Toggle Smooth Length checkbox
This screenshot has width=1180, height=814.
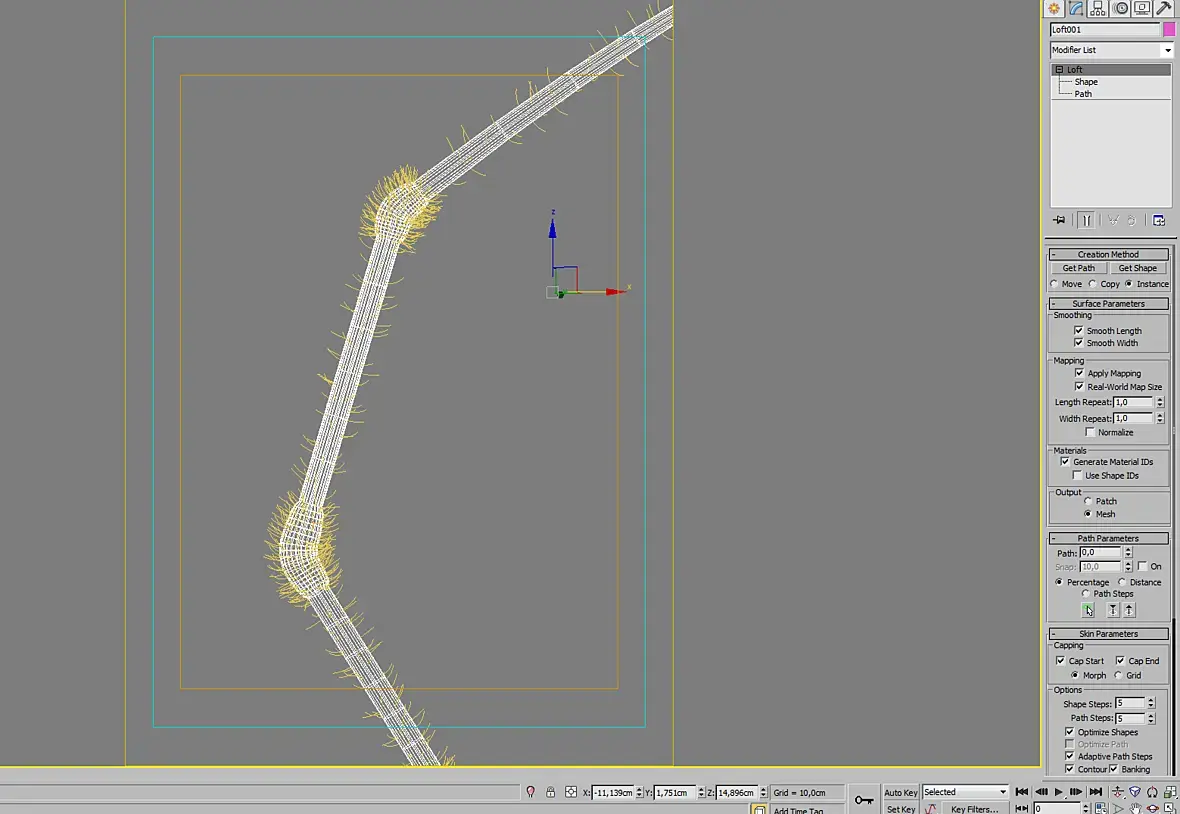(1078, 330)
